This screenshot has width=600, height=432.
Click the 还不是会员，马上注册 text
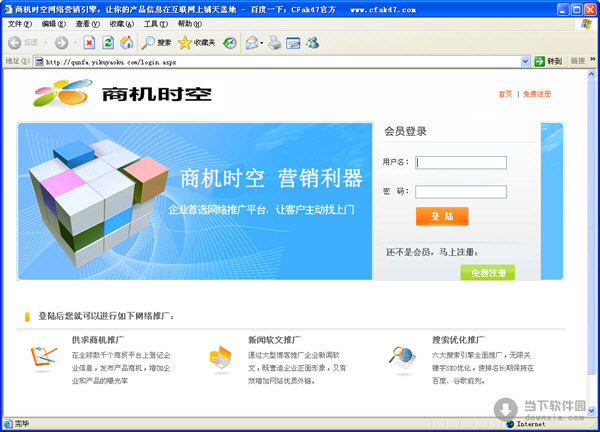click(x=432, y=252)
